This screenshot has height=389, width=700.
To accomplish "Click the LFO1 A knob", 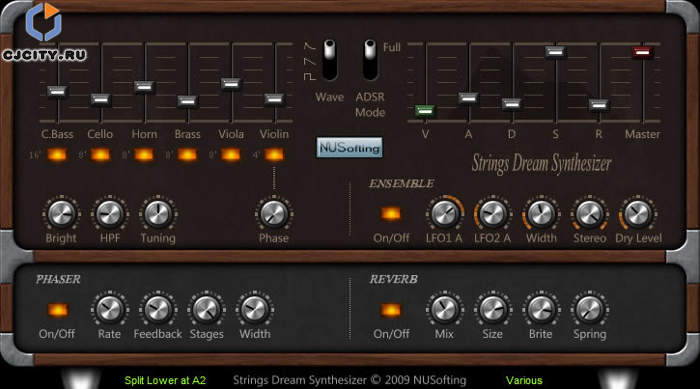I will point(444,214).
